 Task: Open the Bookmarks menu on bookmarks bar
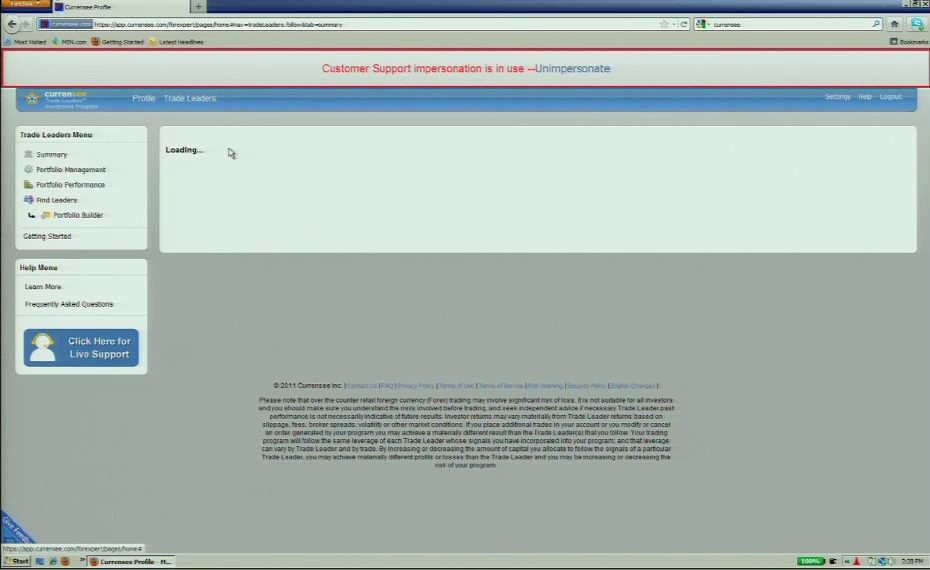pyautogui.click(x=909, y=42)
